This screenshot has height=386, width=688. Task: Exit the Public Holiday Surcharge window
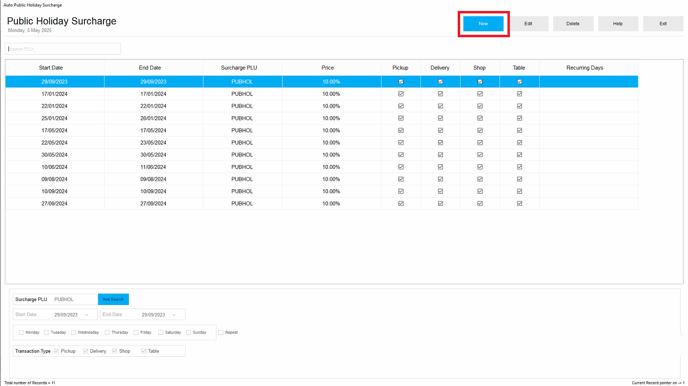coord(663,24)
